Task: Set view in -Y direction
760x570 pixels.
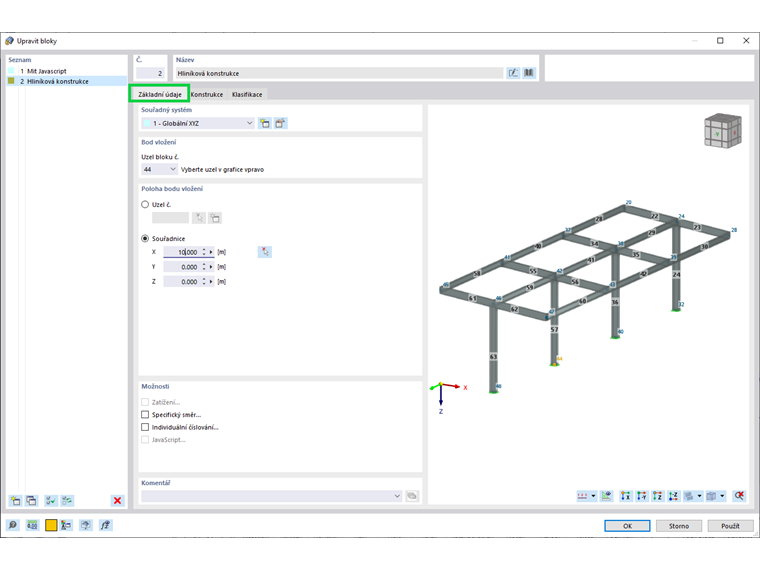Action: pos(642,496)
